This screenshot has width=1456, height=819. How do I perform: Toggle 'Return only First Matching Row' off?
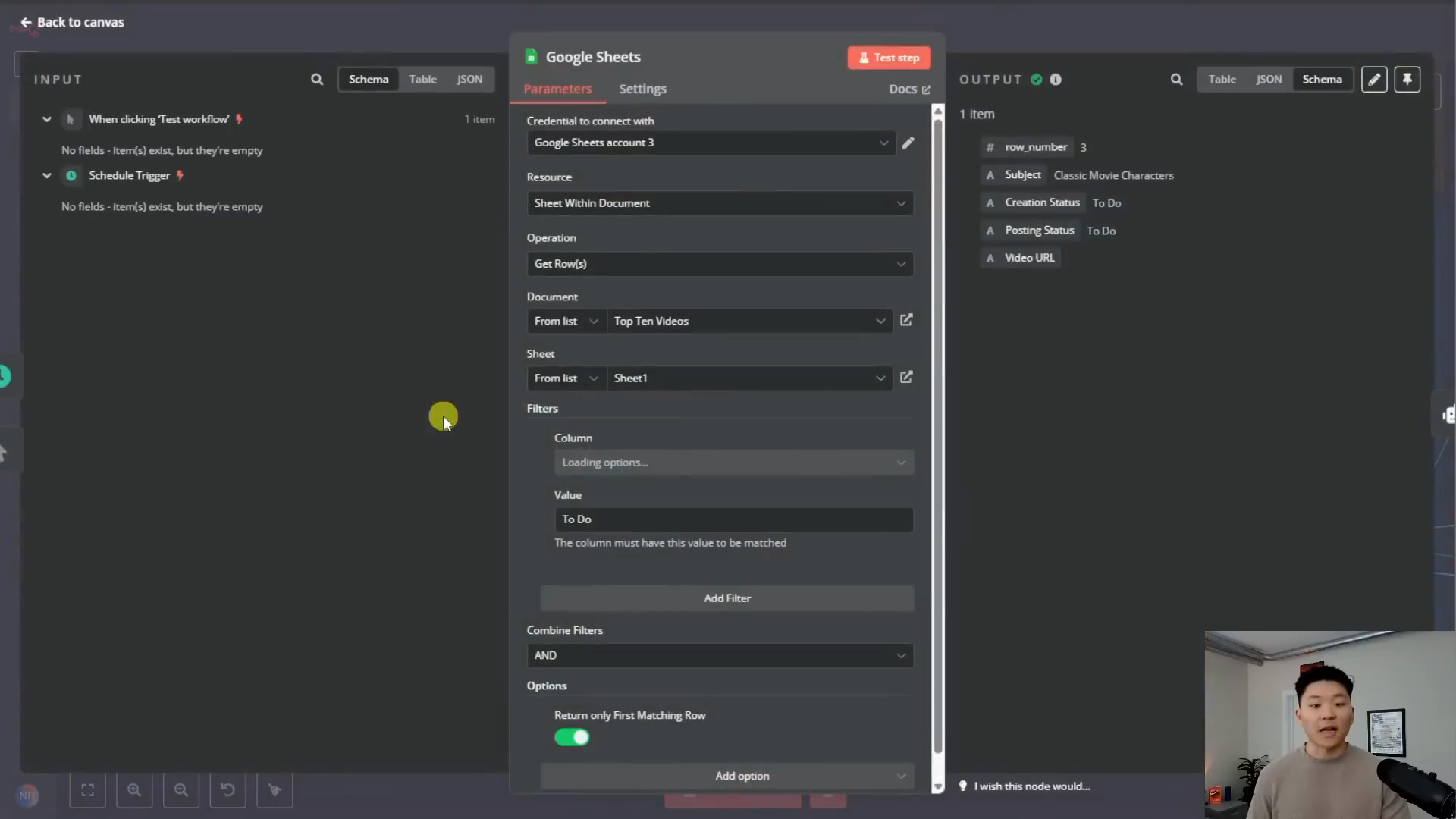[572, 737]
